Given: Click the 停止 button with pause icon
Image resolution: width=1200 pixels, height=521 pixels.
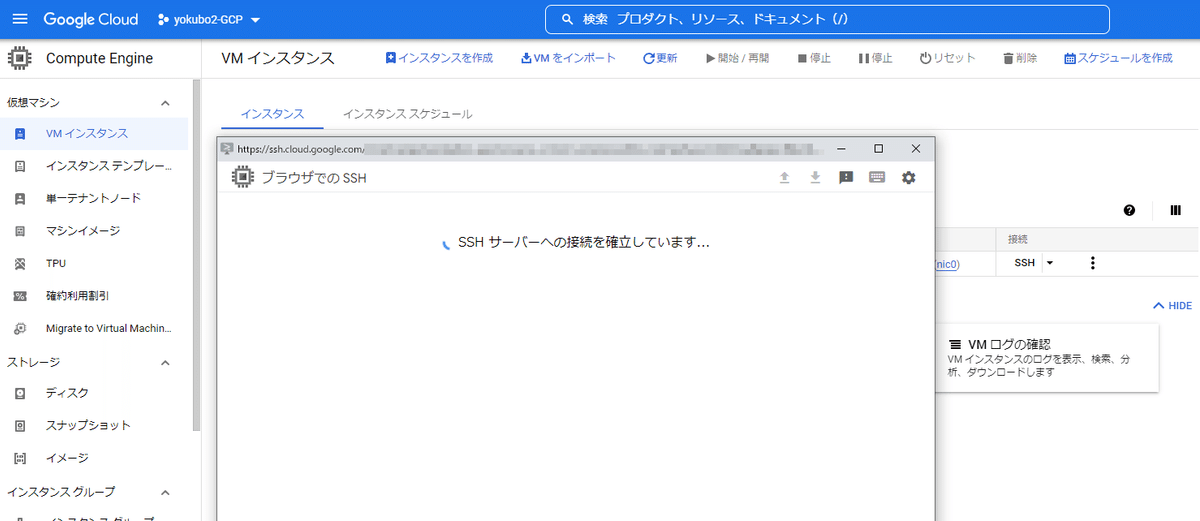Looking at the screenshot, I should coord(875,58).
